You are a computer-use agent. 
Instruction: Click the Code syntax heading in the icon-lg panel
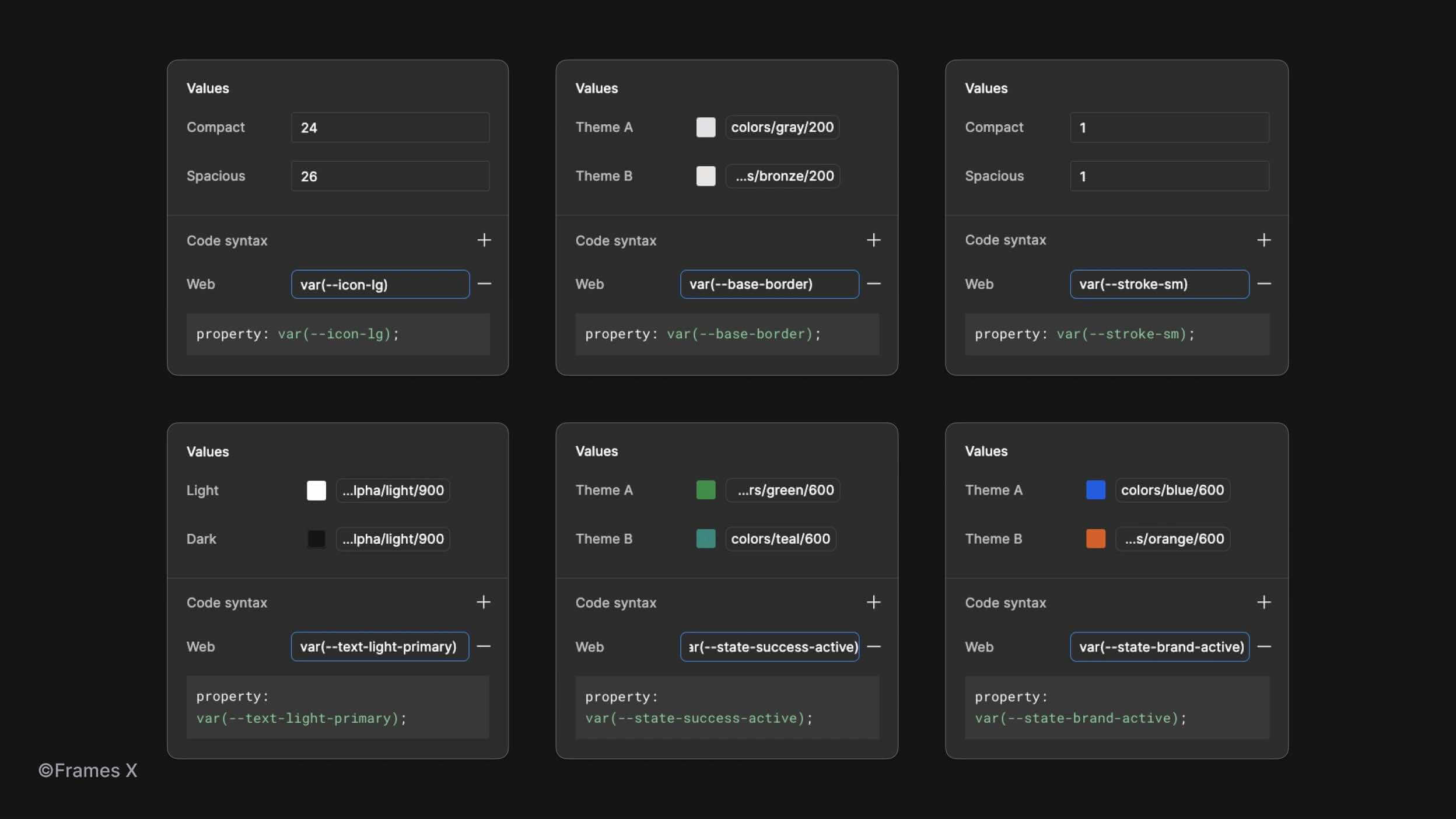point(227,241)
